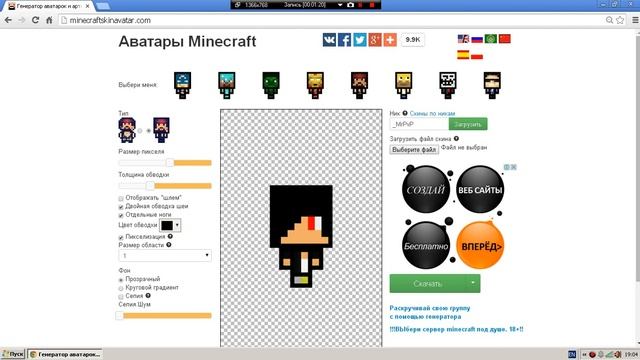Pick the cyan diamond sample skin

coord(227,85)
